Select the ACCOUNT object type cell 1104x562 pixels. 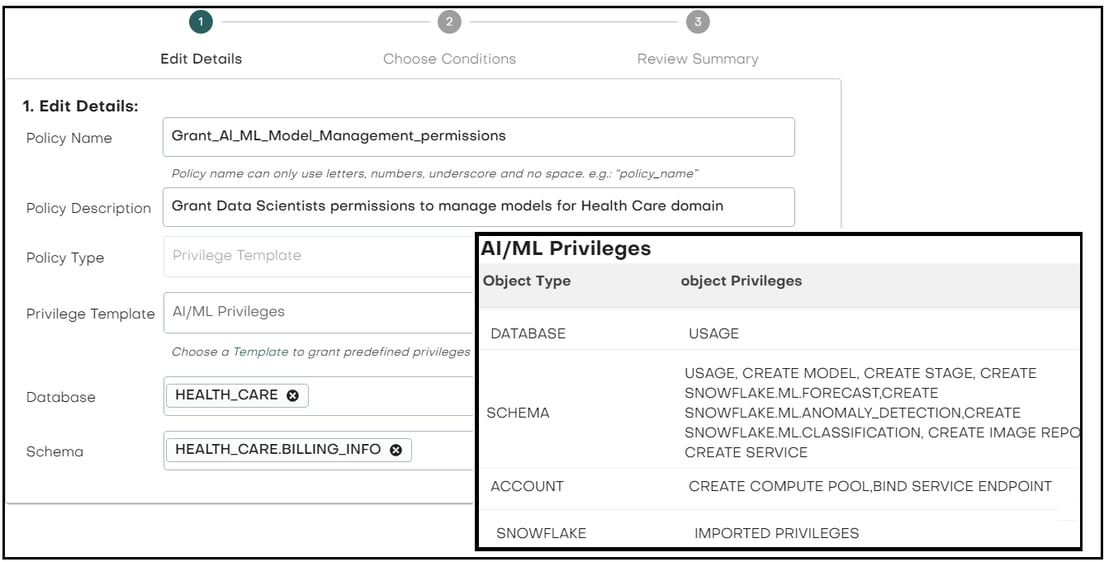click(527, 486)
